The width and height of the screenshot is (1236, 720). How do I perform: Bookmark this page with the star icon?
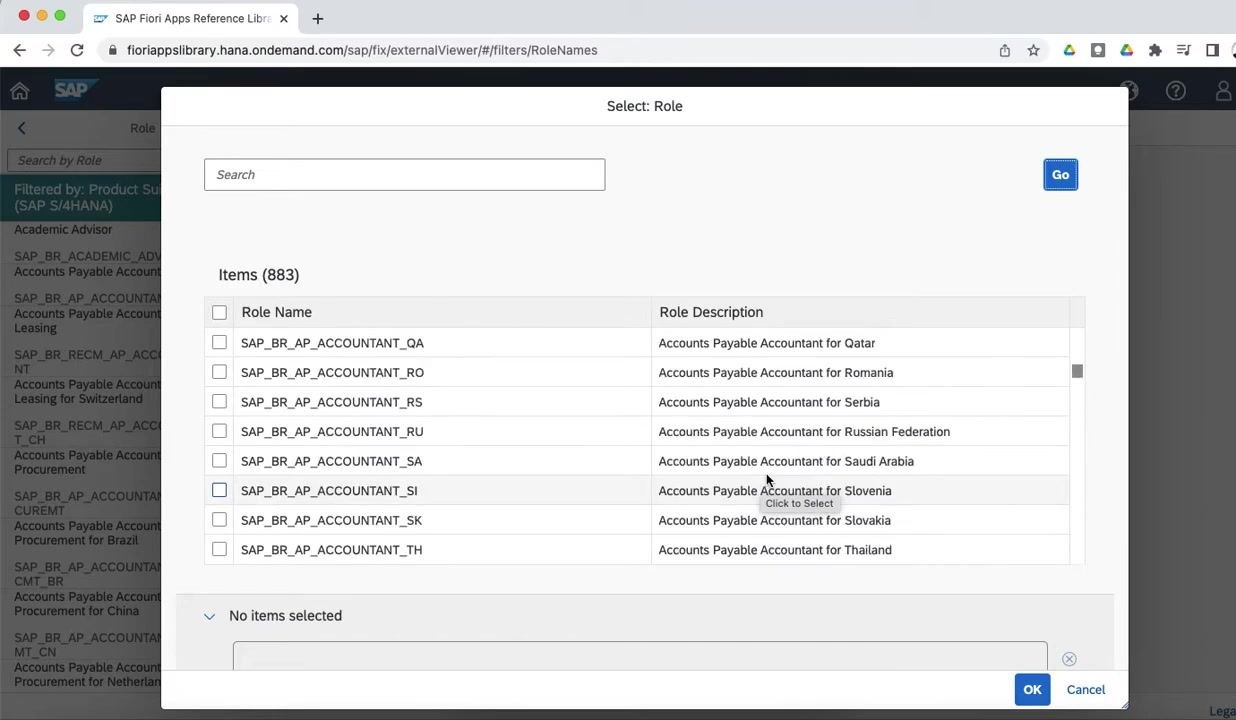[x=1033, y=50]
